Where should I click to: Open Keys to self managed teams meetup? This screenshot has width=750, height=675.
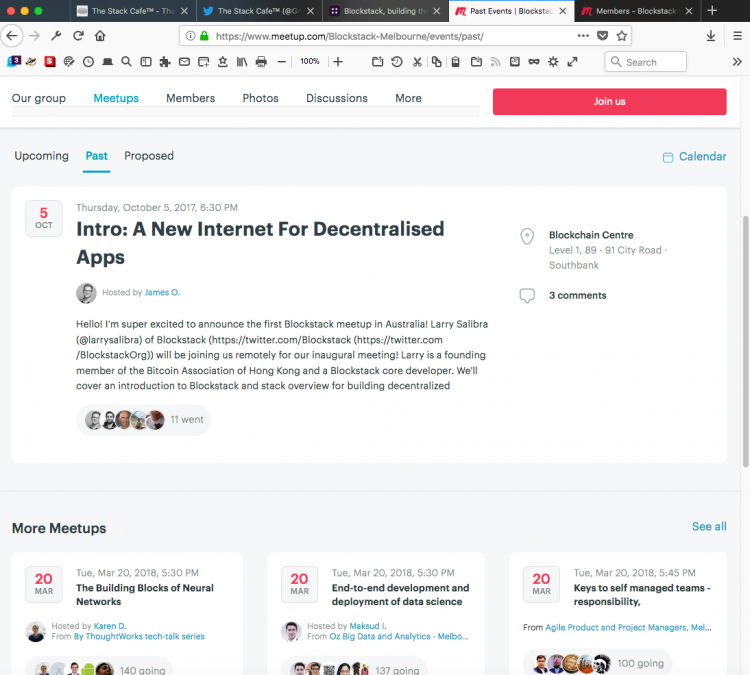642,595
